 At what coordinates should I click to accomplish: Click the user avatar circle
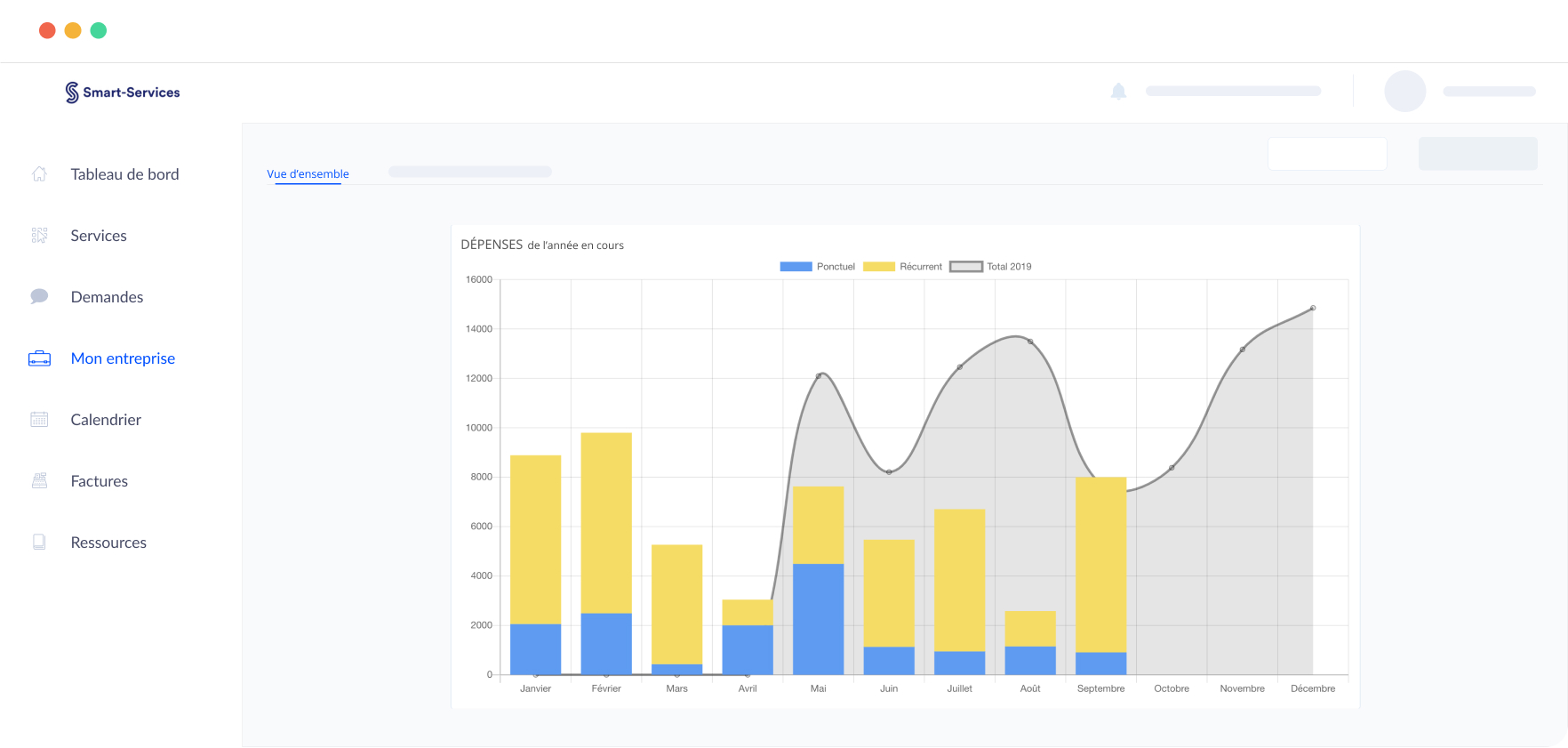tap(1404, 91)
